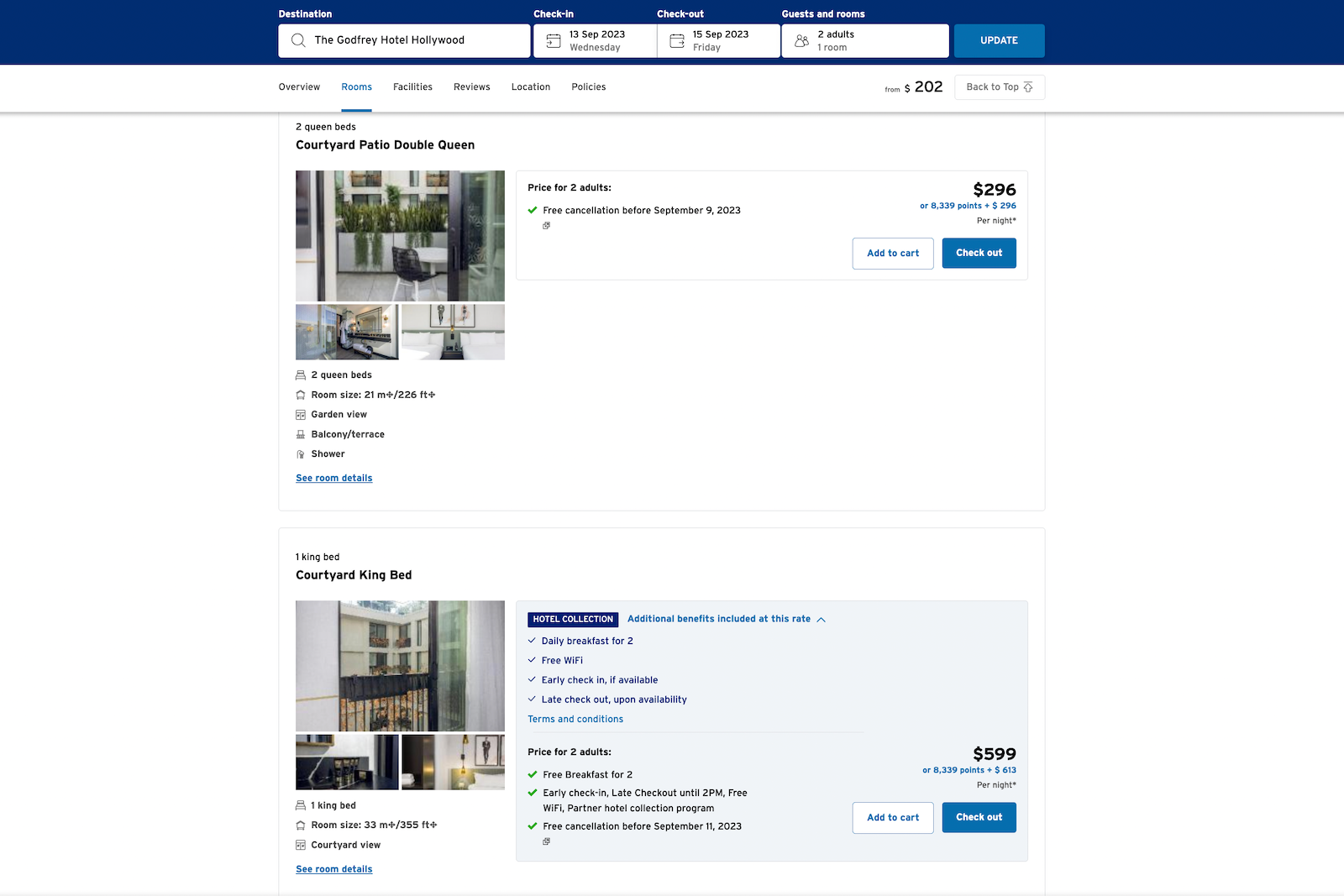Click the calendar icon in Check-in field

coord(553,39)
